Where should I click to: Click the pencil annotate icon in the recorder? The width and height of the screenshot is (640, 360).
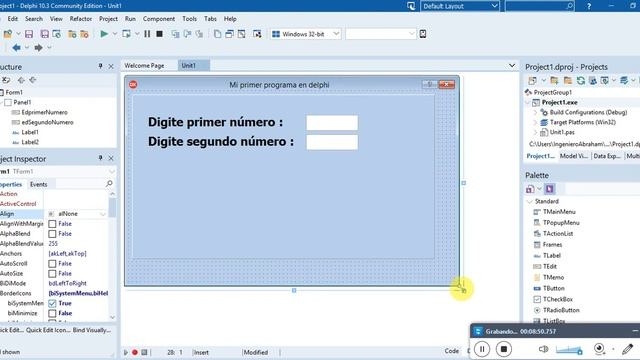(x=627, y=349)
